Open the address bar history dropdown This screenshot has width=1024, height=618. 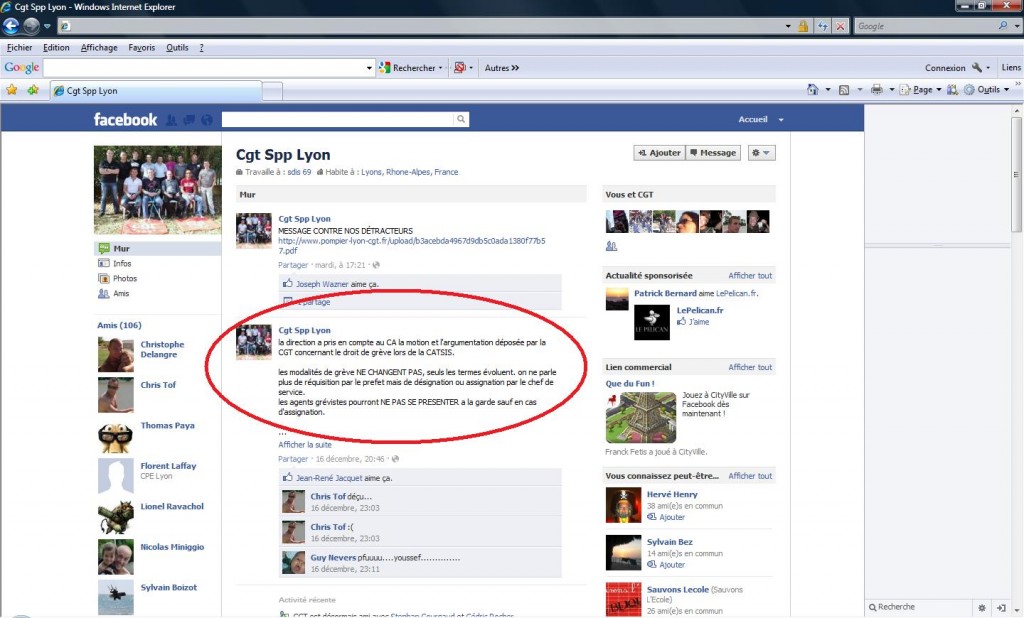(x=788, y=26)
